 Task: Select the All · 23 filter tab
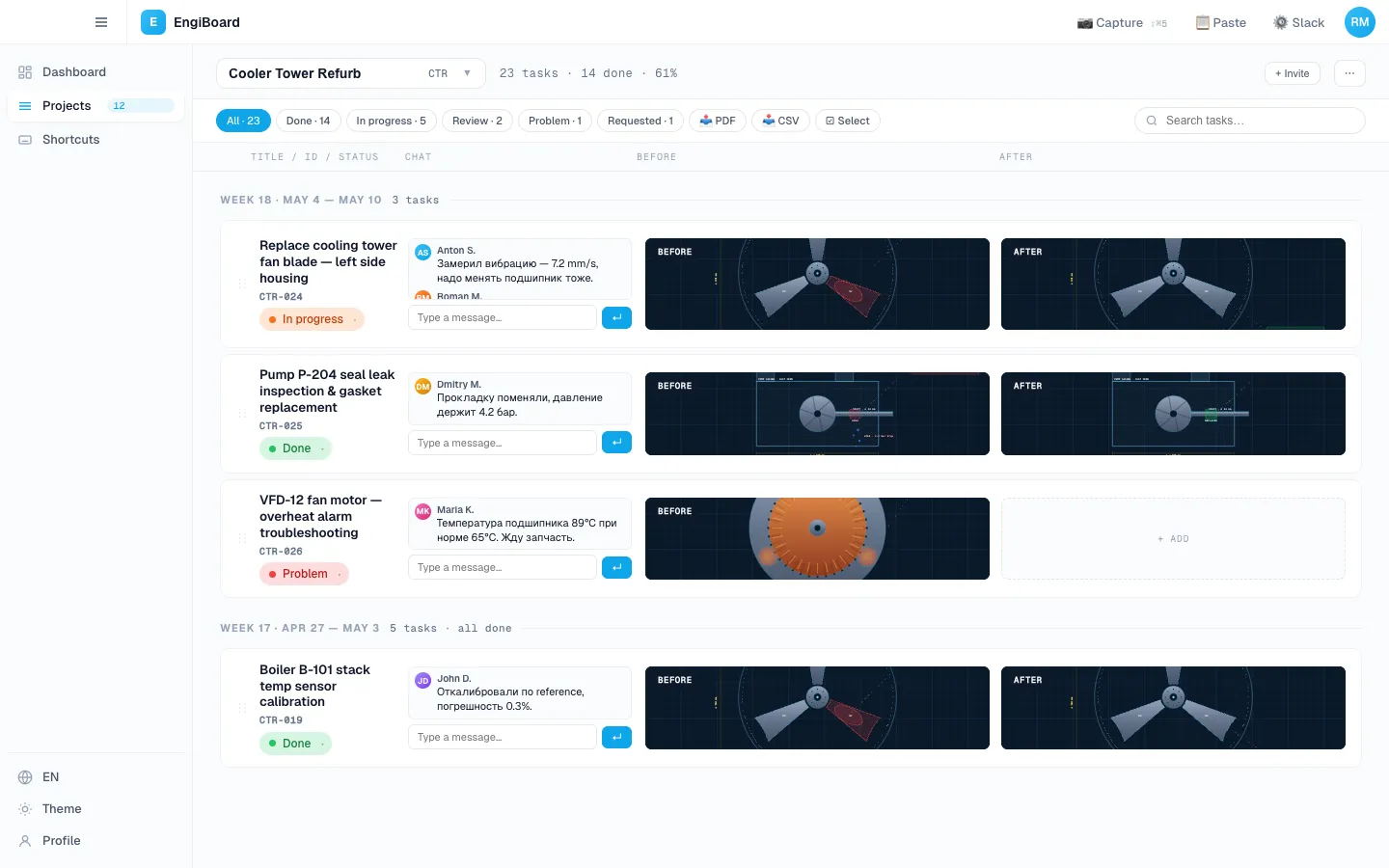pos(243,121)
